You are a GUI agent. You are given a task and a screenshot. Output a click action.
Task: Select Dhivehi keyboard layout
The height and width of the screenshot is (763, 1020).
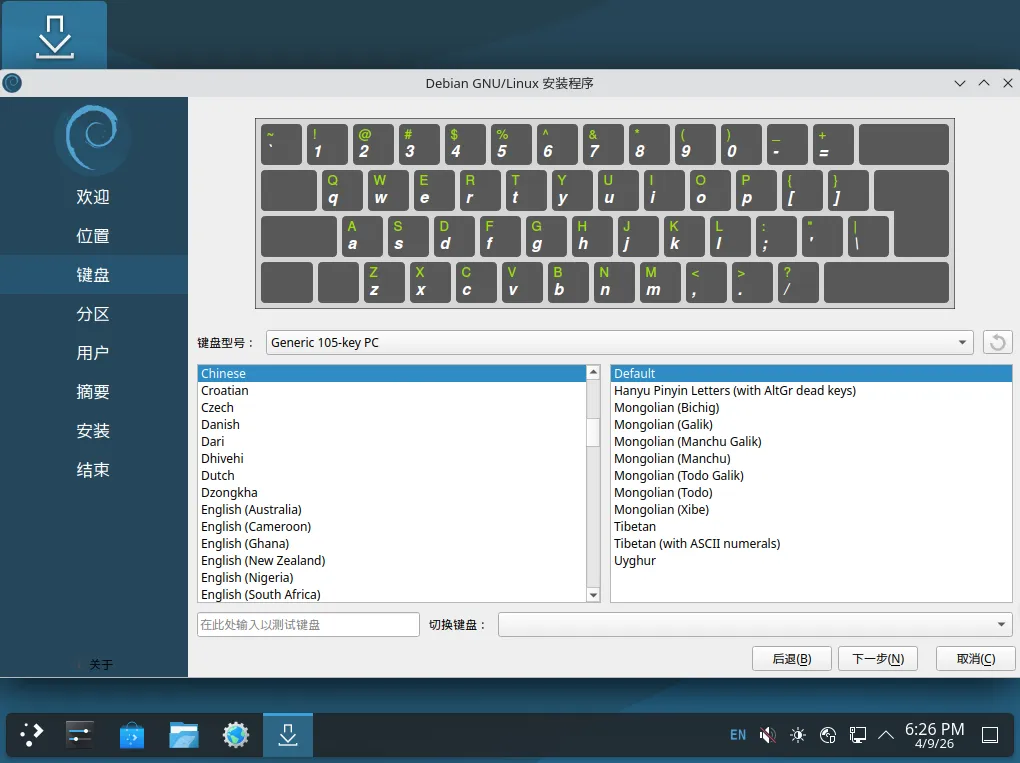coord(392,458)
